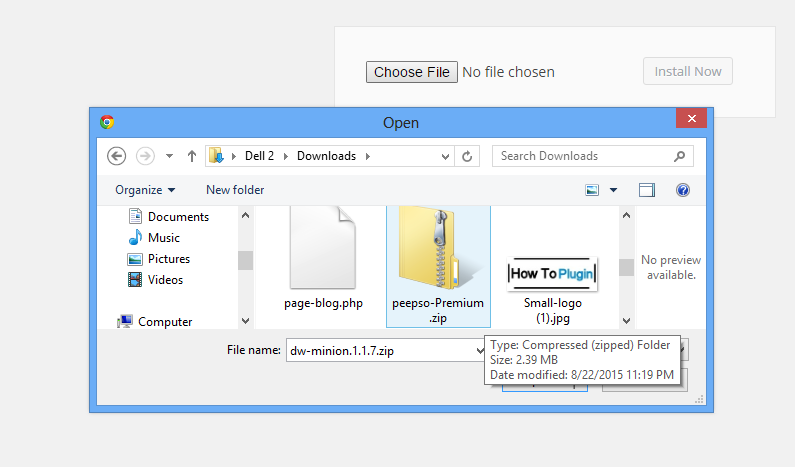The width and height of the screenshot is (795, 467).
Task: Click the Computer icon in sidebar
Action: (125, 321)
